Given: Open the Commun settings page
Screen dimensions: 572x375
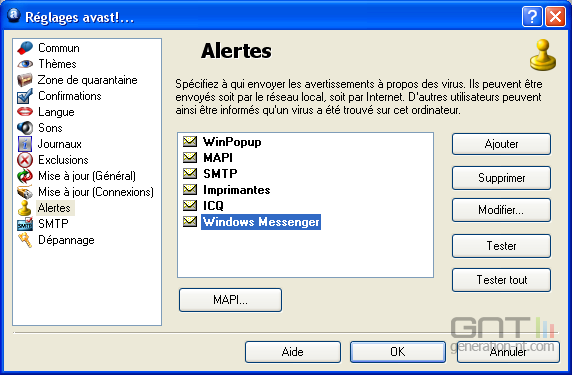Looking at the screenshot, I should point(59,48).
